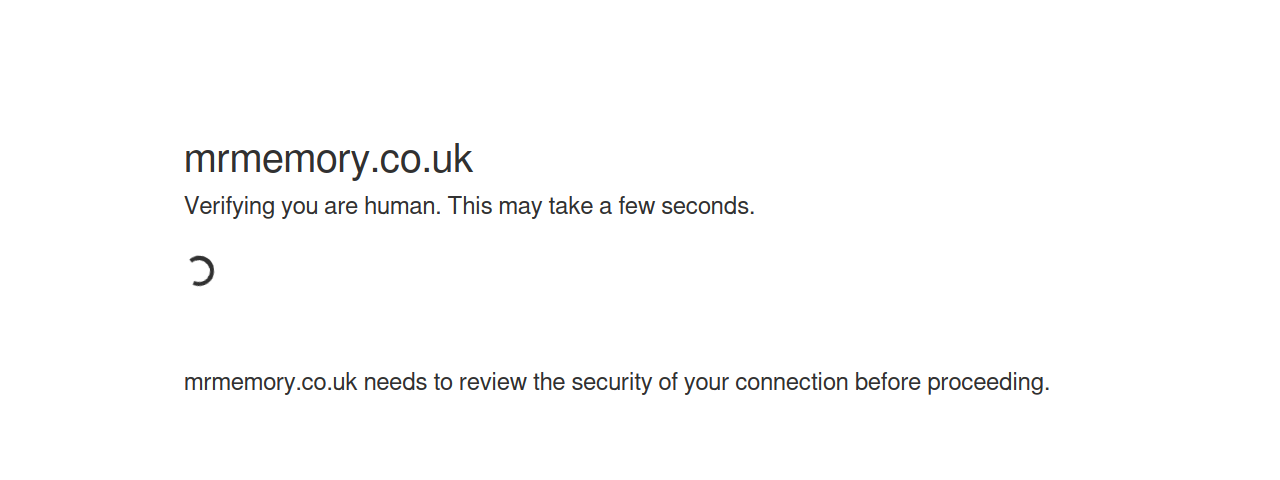Click the loading spinner icon

200,271
